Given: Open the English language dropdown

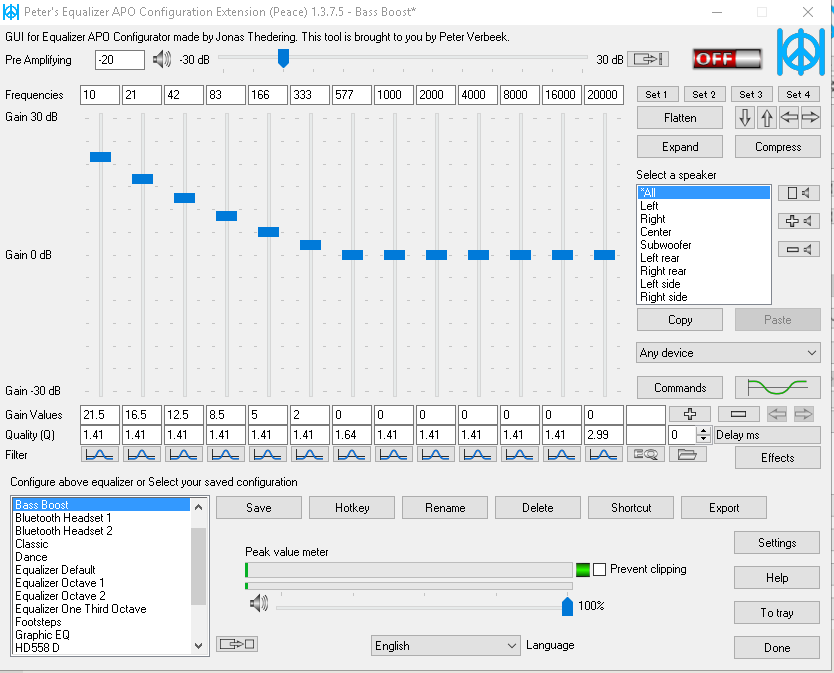Looking at the screenshot, I should coord(445,646).
